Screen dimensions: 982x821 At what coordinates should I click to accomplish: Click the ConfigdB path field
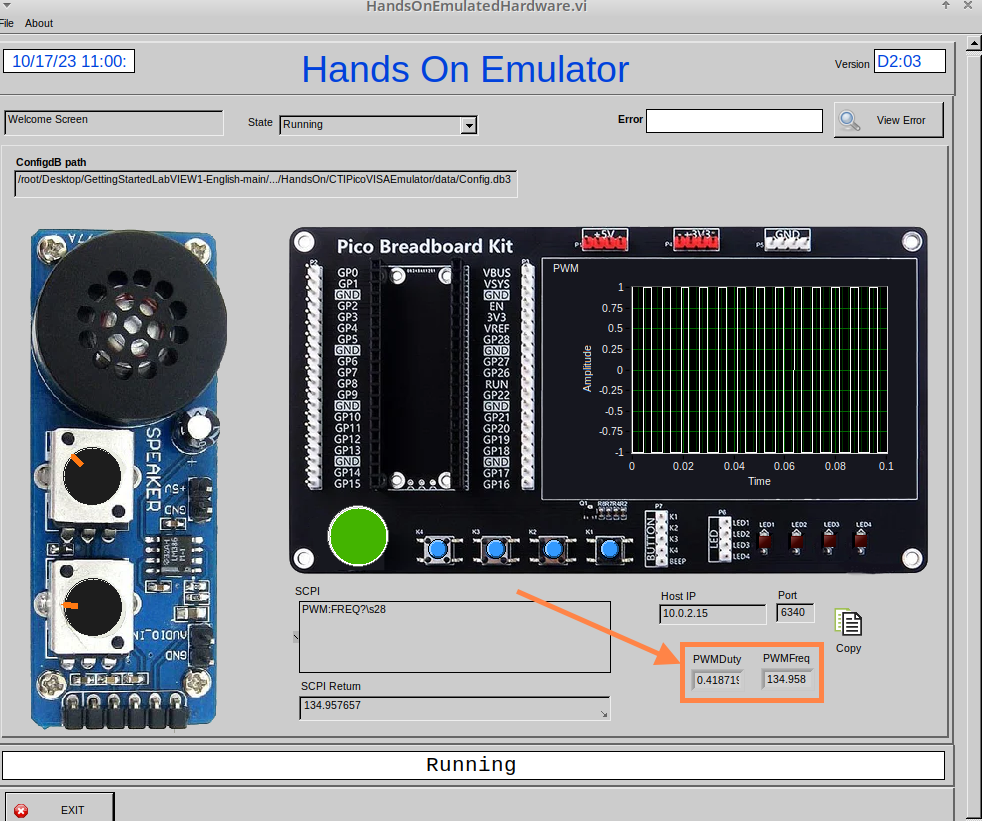pyautogui.click(x=266, y=183)
